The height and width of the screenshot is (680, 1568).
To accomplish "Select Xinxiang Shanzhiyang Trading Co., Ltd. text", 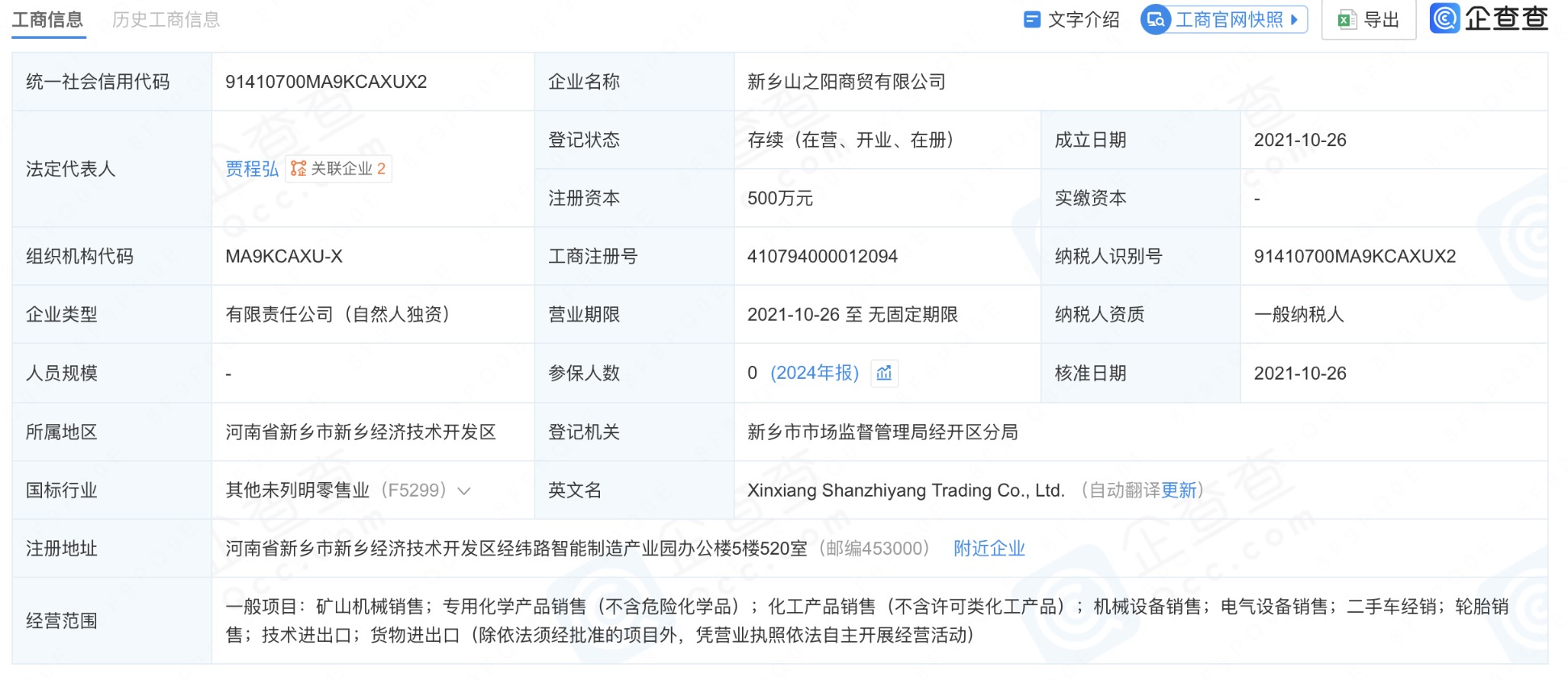I will pos(906,490).
